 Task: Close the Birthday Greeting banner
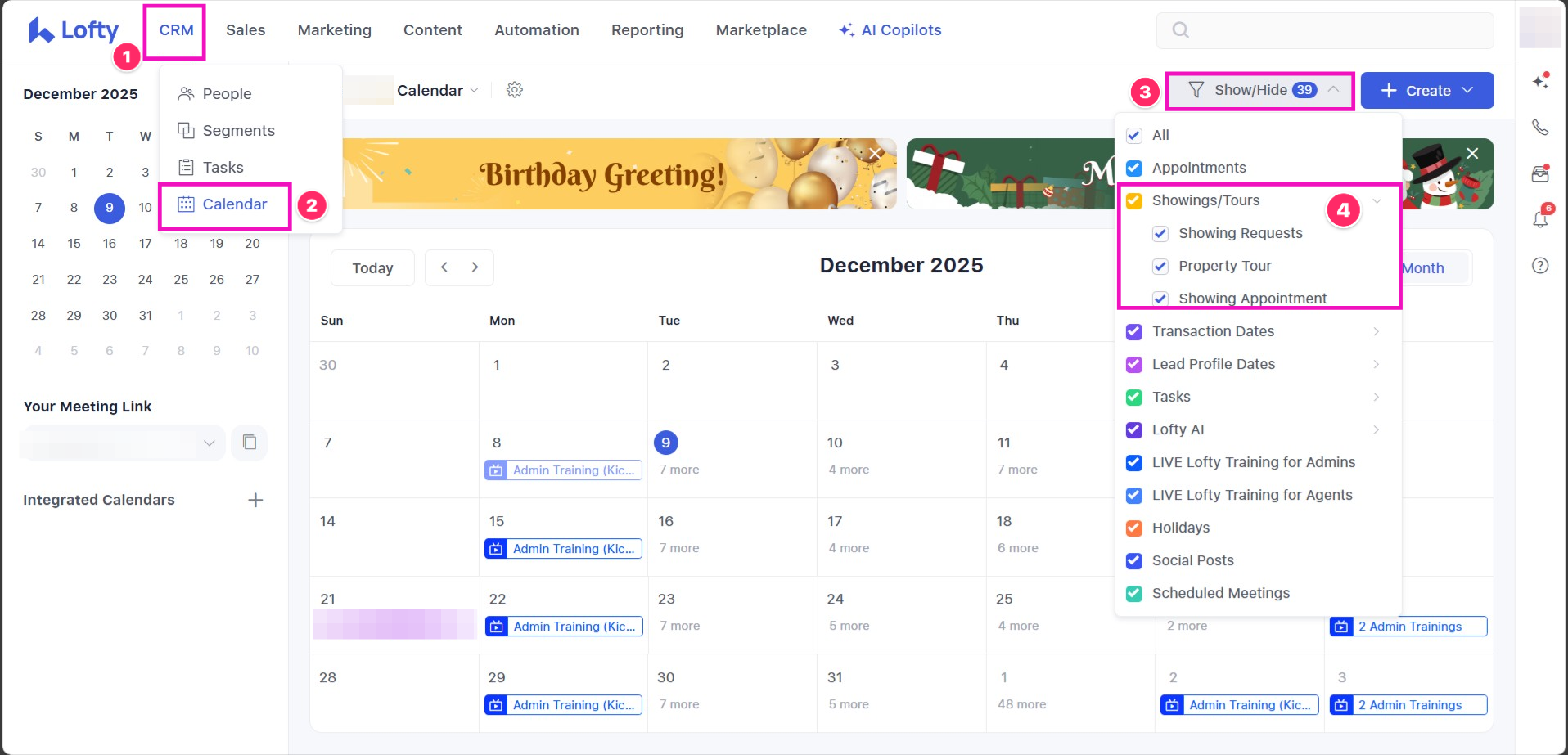coord(876,154)
